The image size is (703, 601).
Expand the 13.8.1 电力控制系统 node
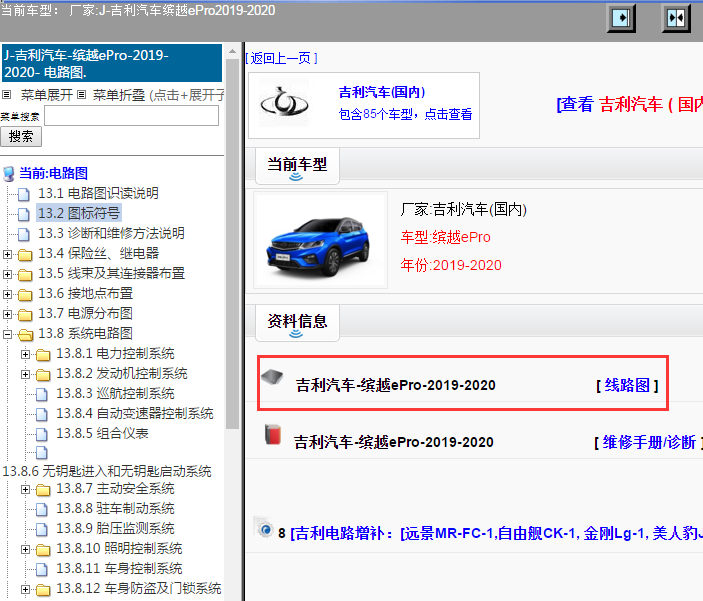26,354
